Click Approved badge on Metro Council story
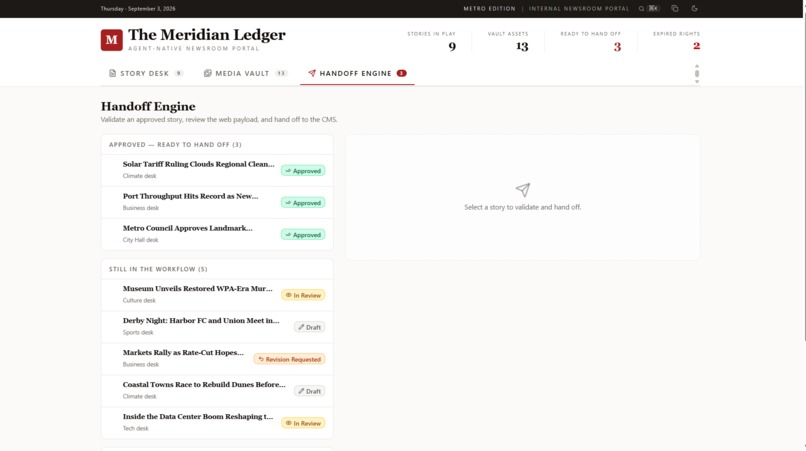 coord(303,234)
